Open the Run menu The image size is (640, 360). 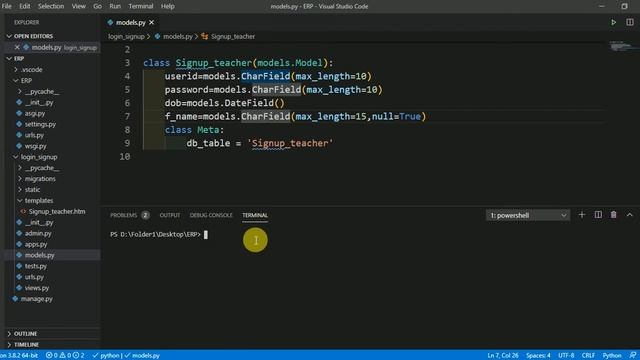tap(115, 6)
